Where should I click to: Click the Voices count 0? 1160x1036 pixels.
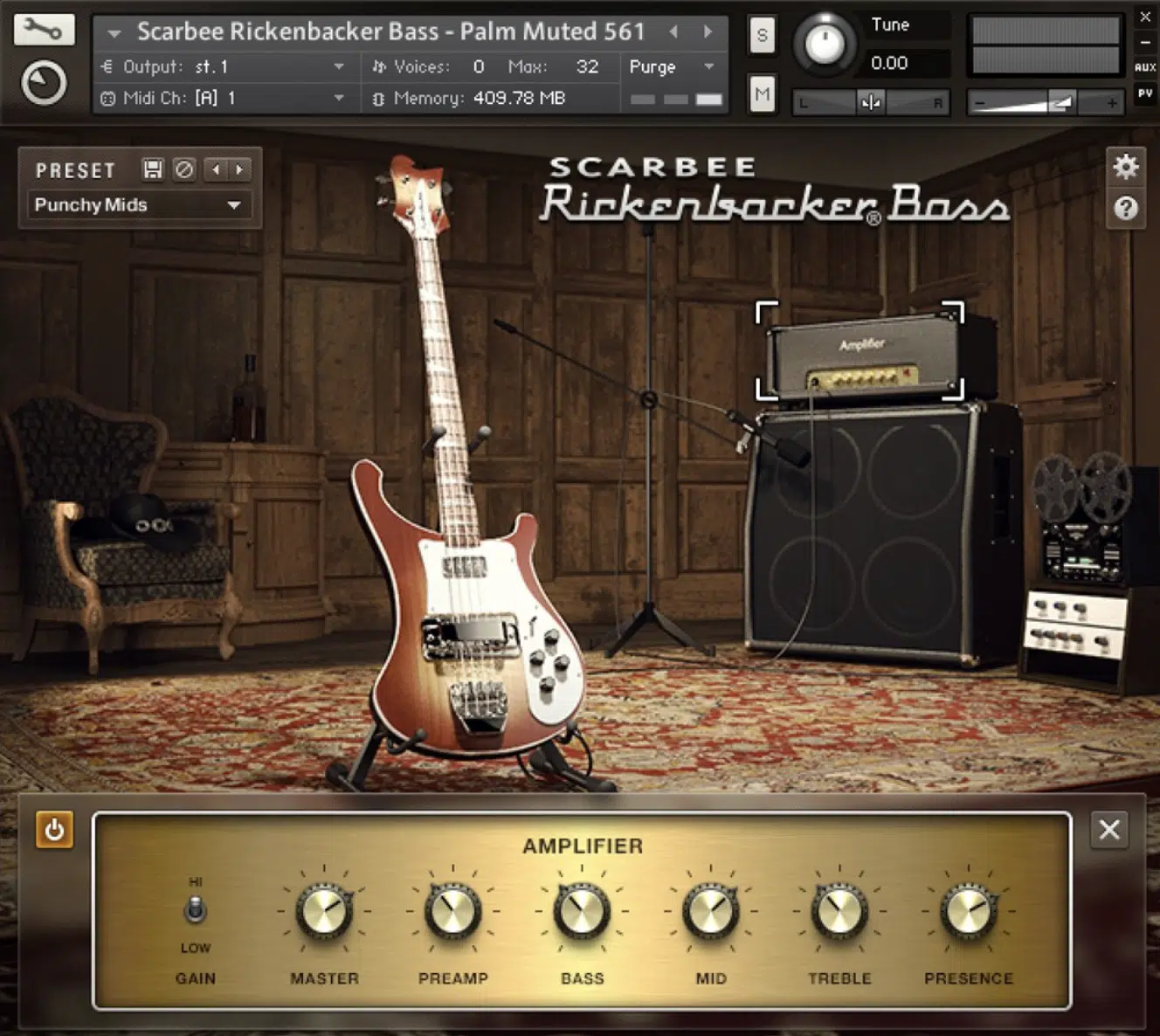479,66
